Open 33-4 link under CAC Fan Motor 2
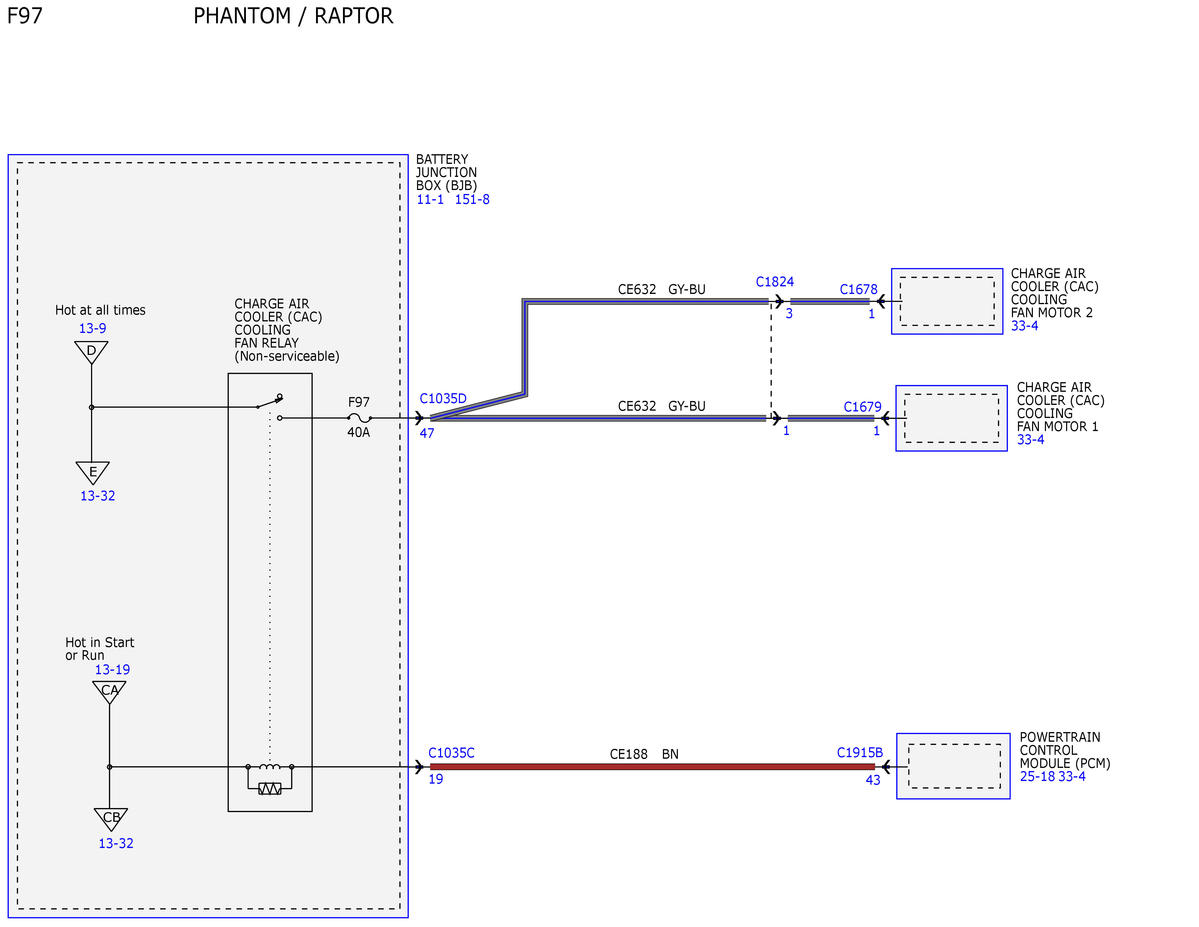Viewport: 1199px width, 927px height. tap(1025, 326)
